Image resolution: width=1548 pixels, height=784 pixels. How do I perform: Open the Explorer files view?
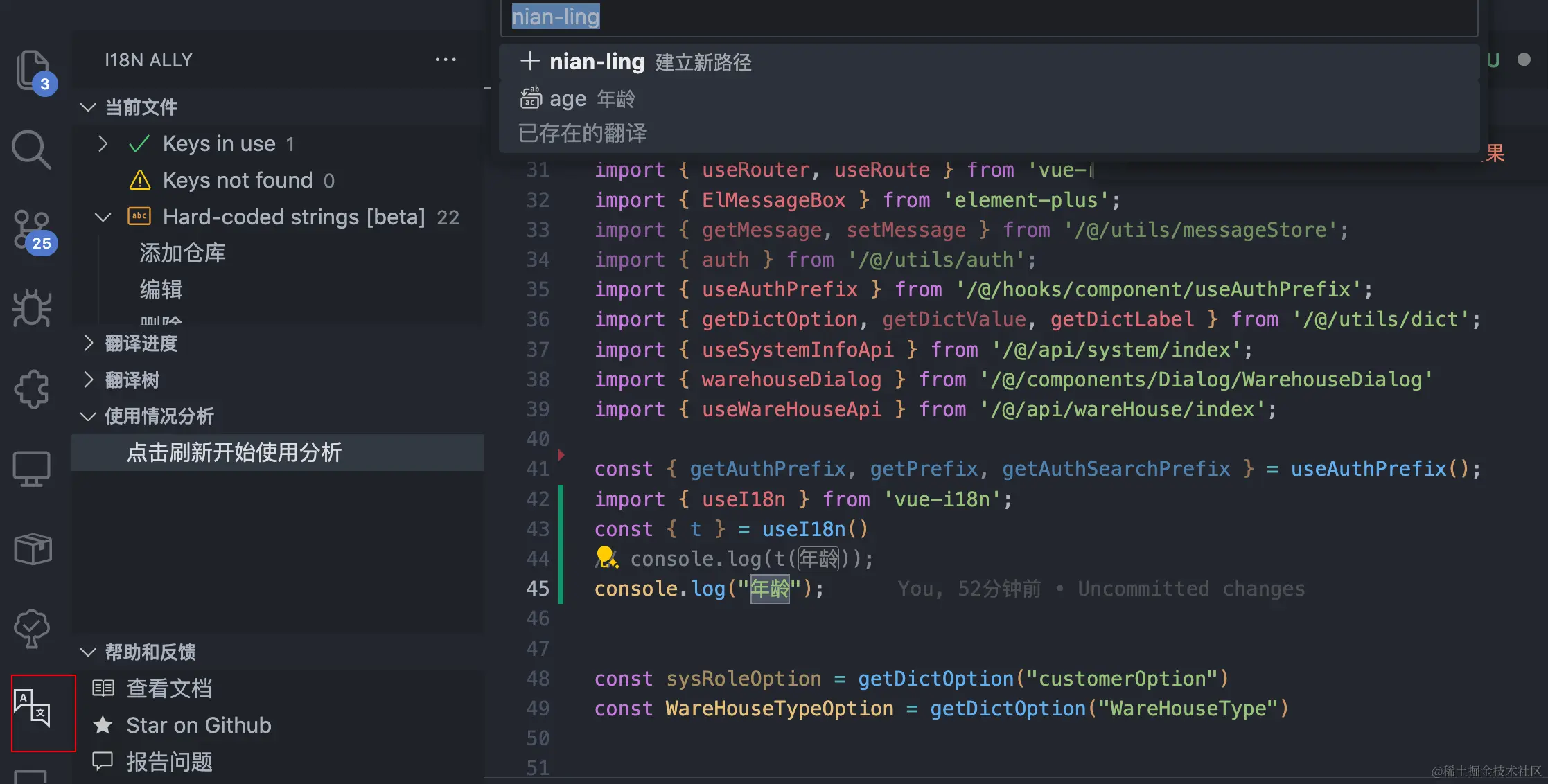point(33,71)
